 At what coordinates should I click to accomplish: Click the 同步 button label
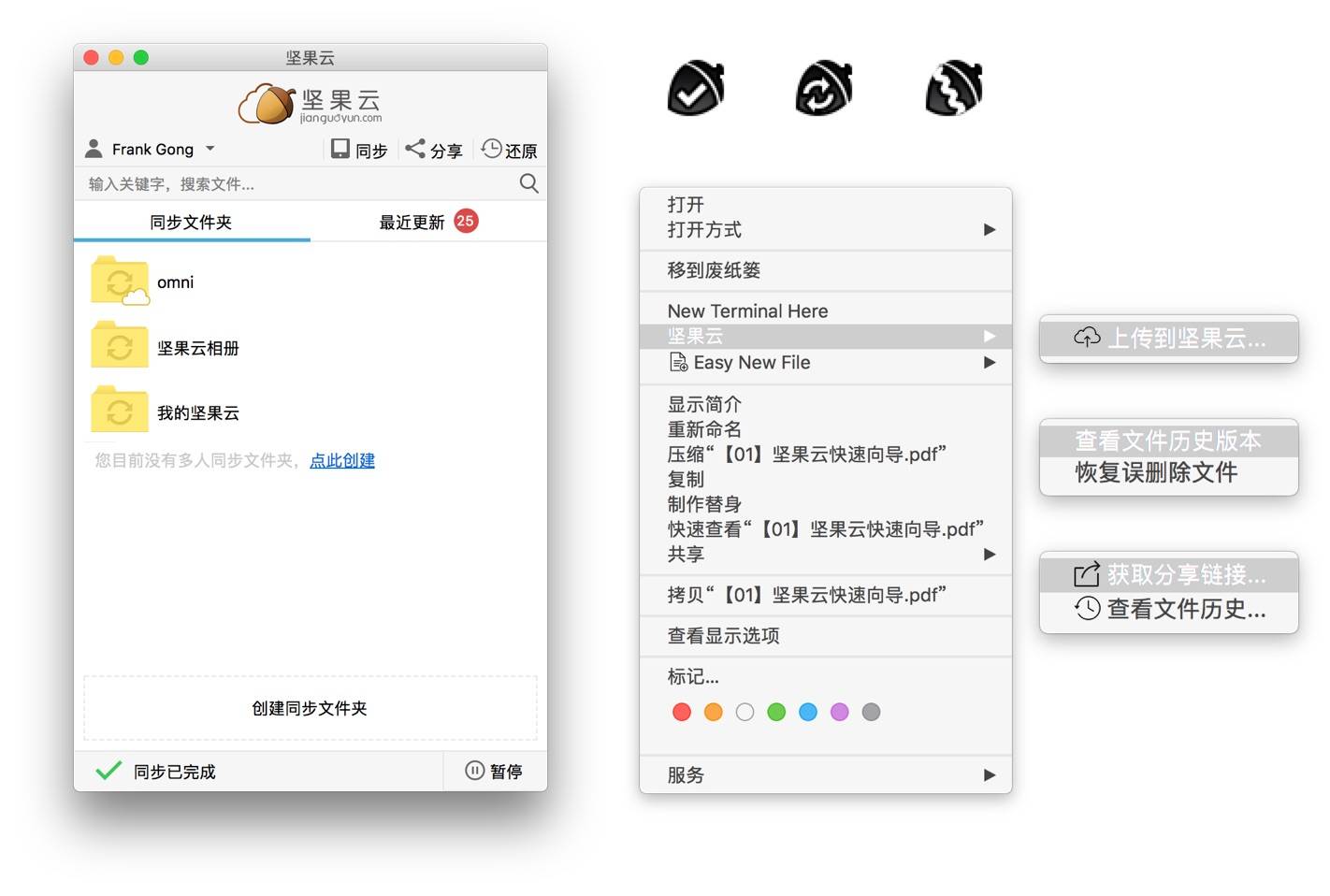(371, 151)
